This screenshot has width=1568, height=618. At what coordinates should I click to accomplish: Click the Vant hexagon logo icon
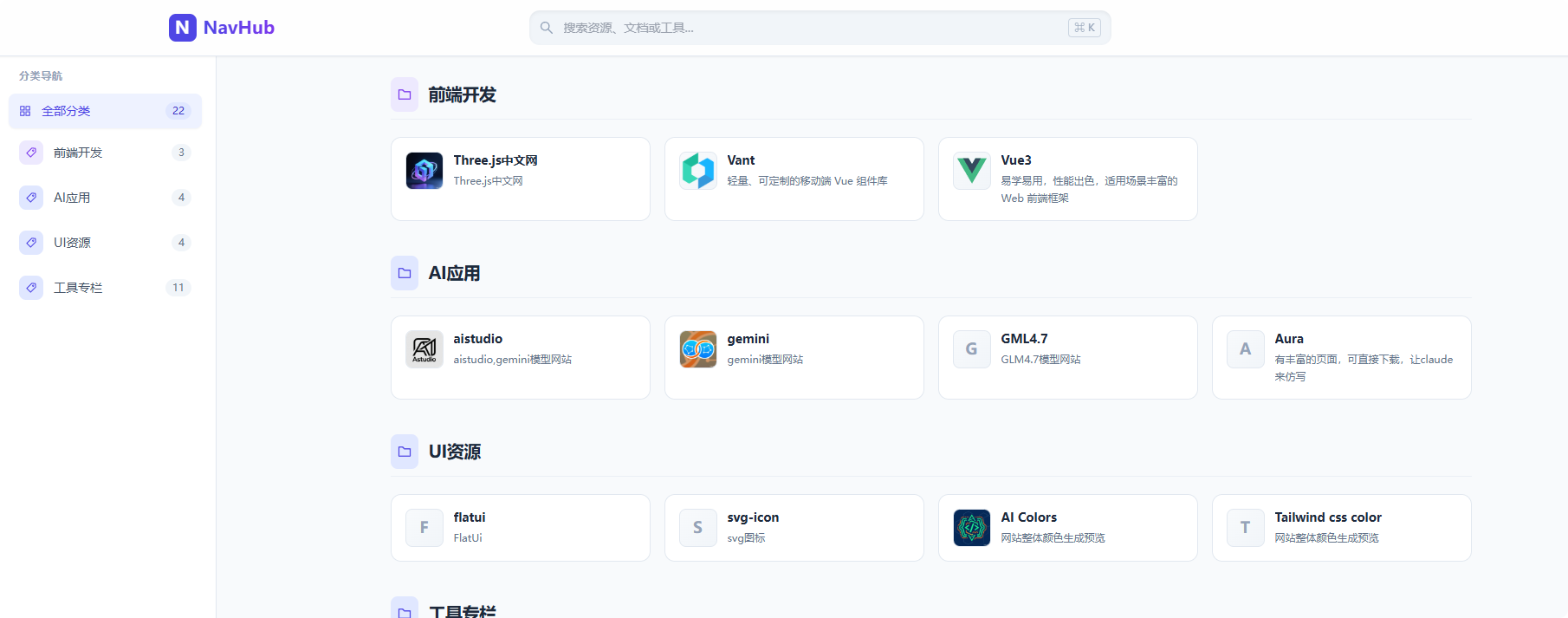(x=698, y=171)
